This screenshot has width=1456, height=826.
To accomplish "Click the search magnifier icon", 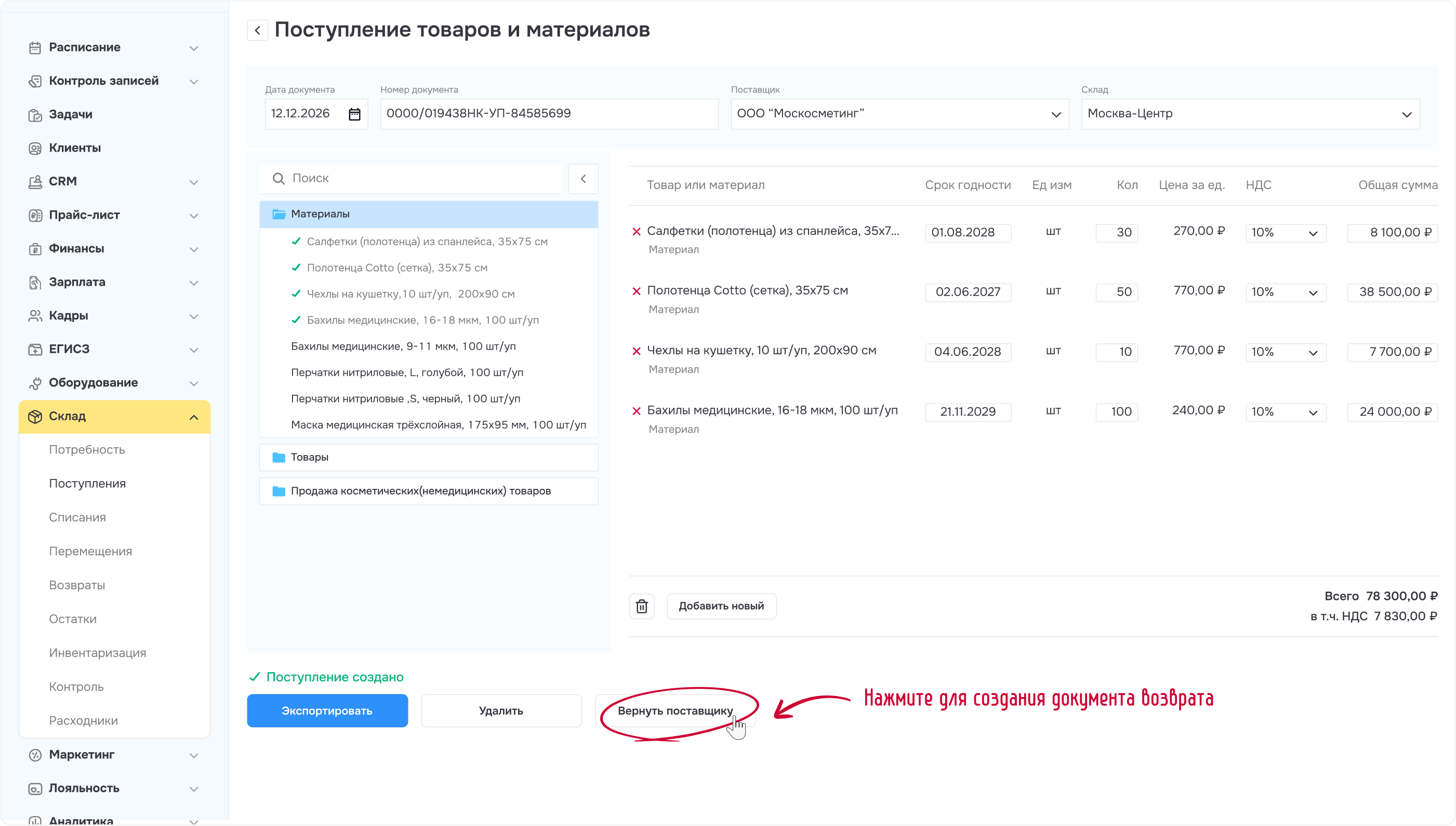I will (x=279, y=179).
